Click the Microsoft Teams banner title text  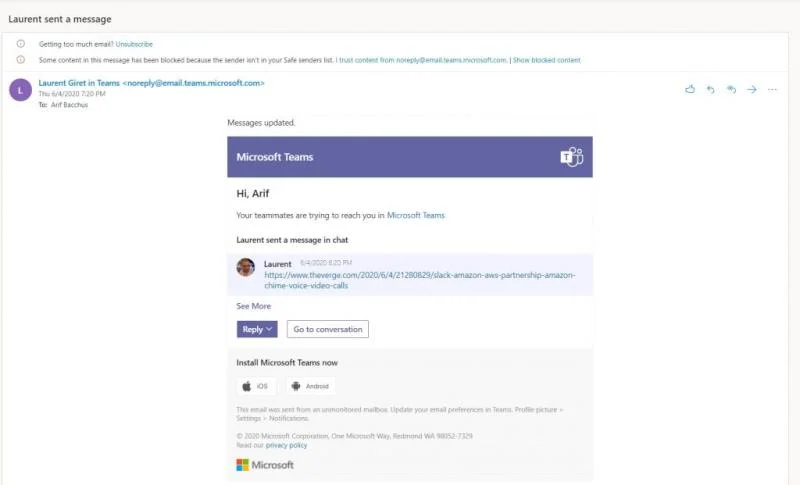click(274, 157)
